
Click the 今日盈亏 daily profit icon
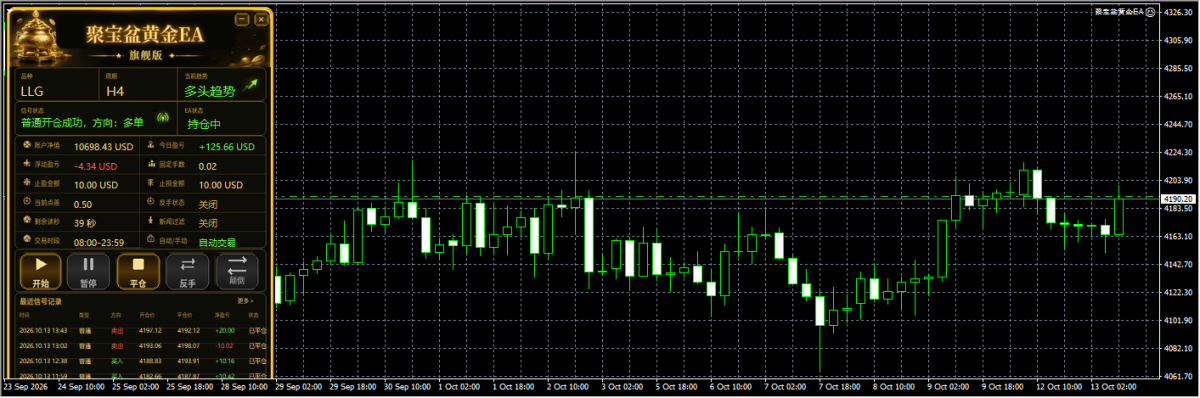pyautogui.click(x=151, y=146)
